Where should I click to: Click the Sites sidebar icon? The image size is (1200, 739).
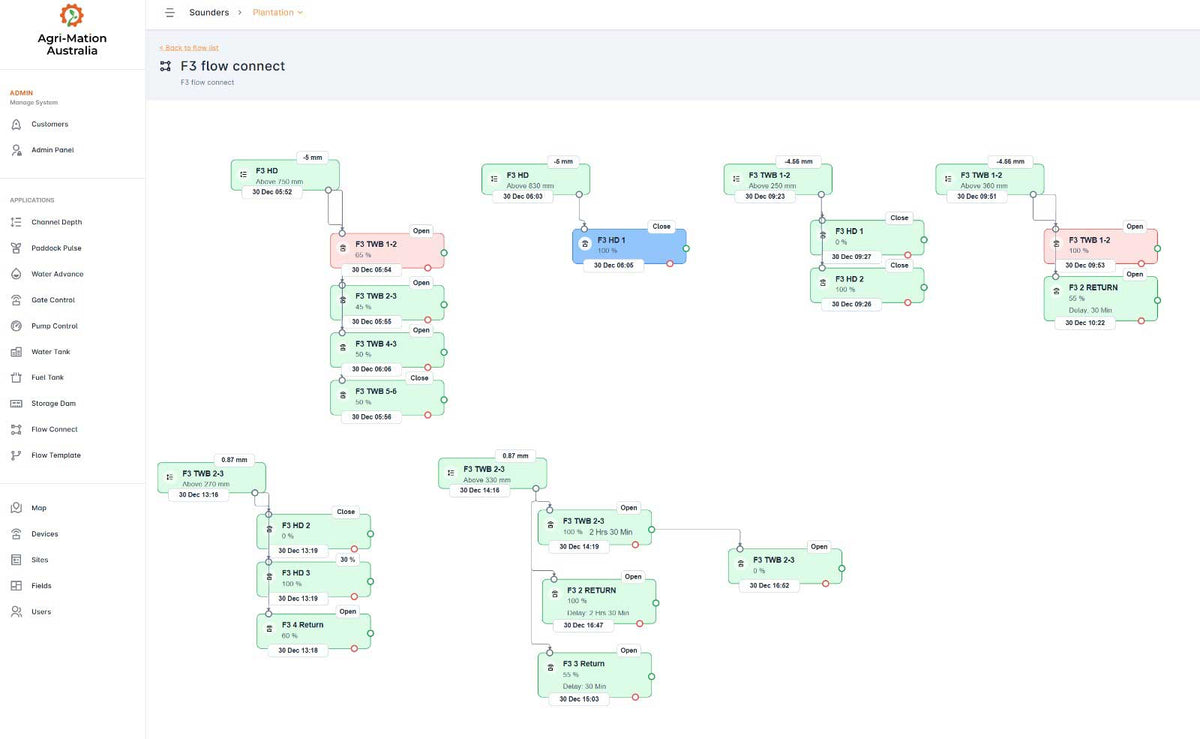pos(16,560)
